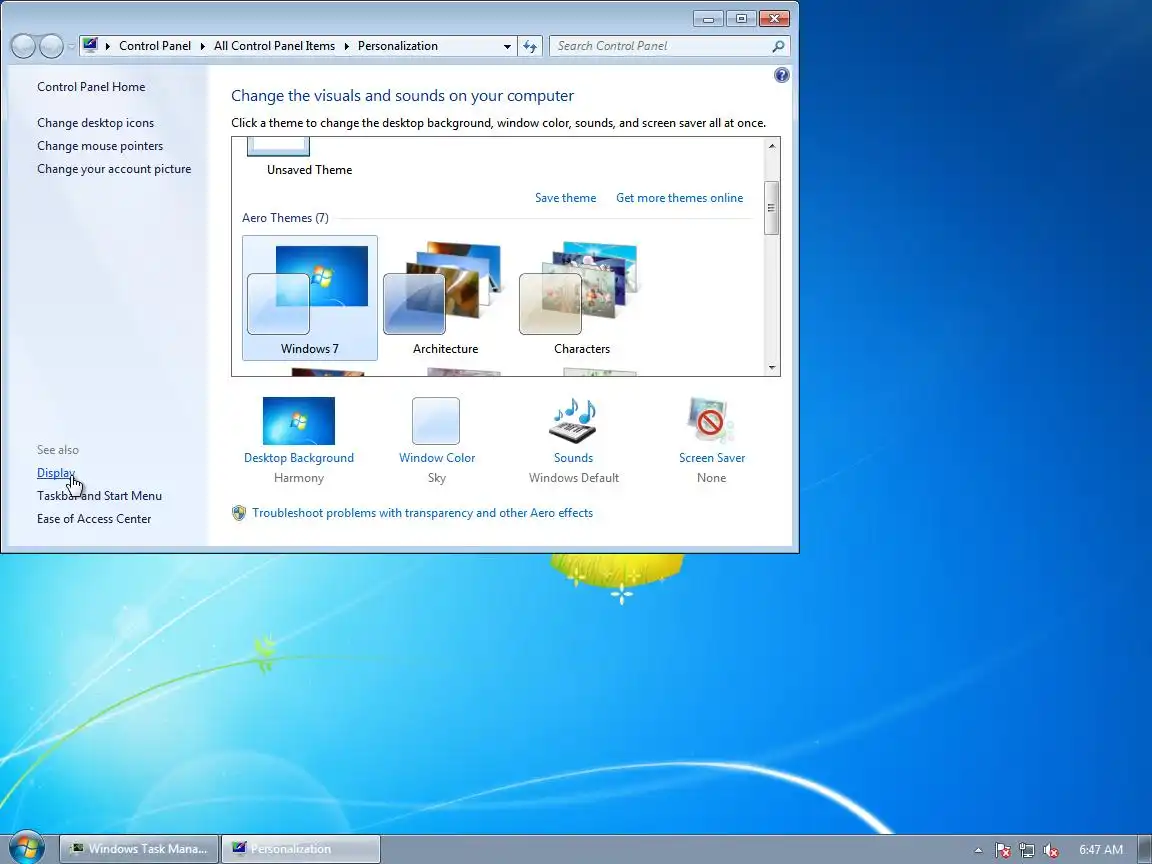Screen dimensions: 1152x864
Task: Maximize the Personalization window
Action: tap(741, 18)
